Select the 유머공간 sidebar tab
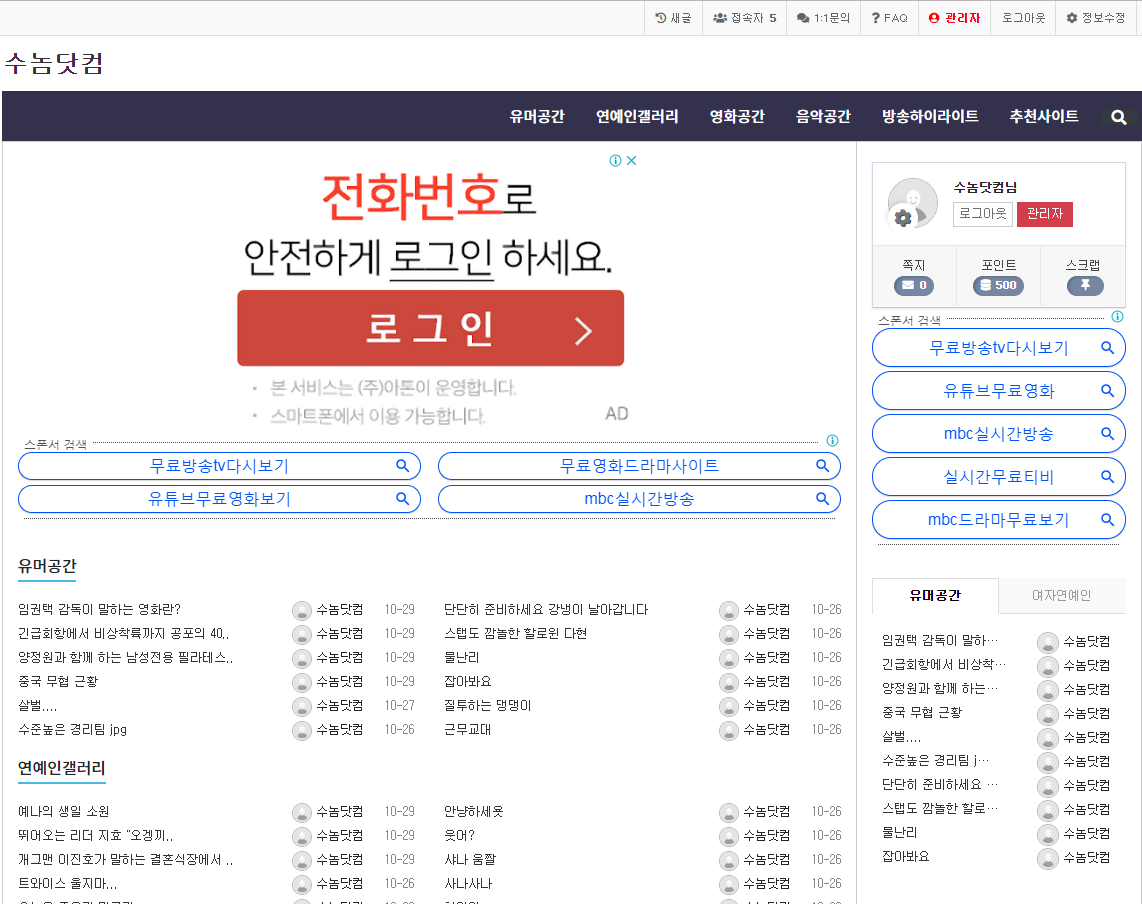Screen dimensions: 1142x904 click(x=935, y=595)
